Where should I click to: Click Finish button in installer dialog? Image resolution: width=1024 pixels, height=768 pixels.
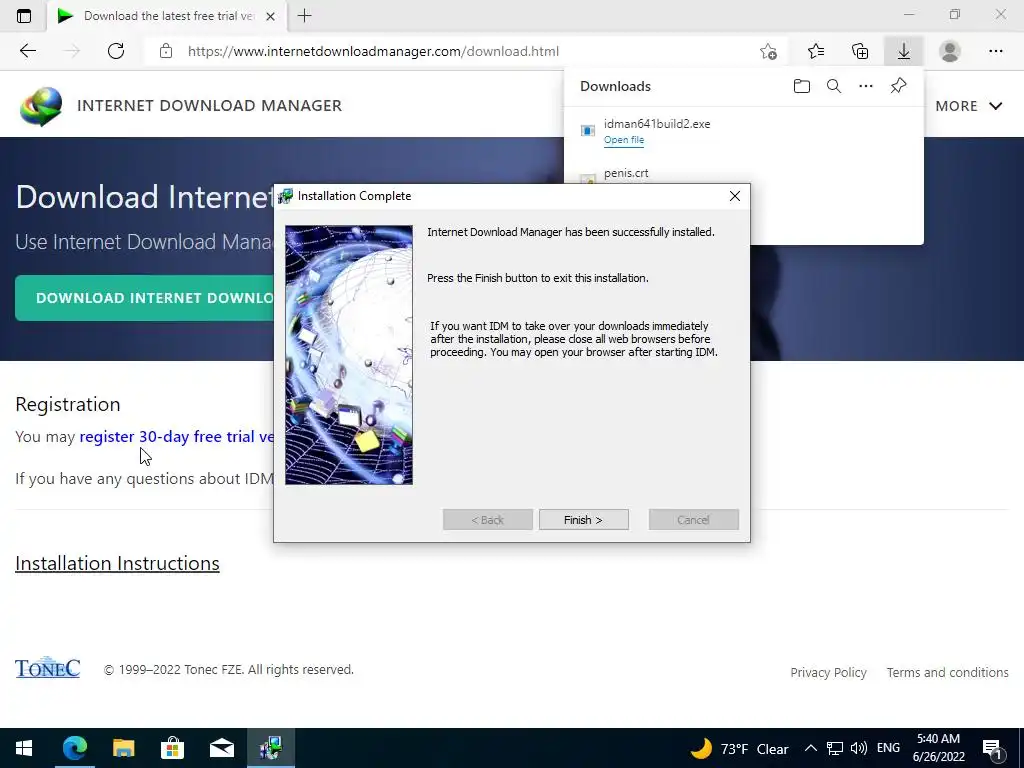pos(584,520)
